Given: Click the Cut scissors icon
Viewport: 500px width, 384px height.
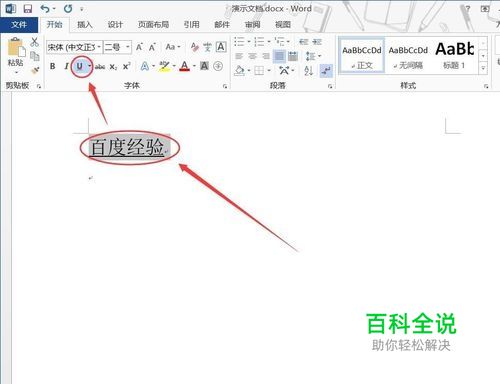Looking at the screenshot, I should click(34, 42).
